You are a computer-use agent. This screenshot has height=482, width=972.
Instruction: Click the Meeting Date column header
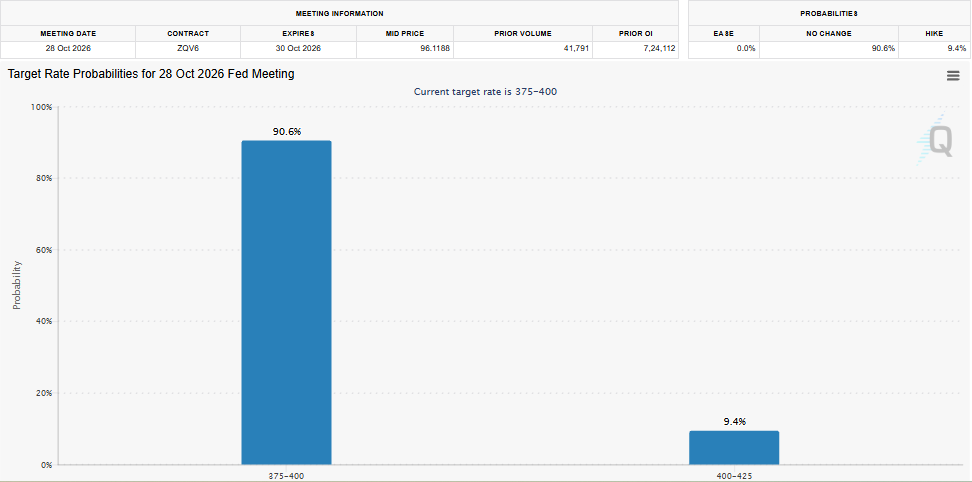click(x=68, y=33)
